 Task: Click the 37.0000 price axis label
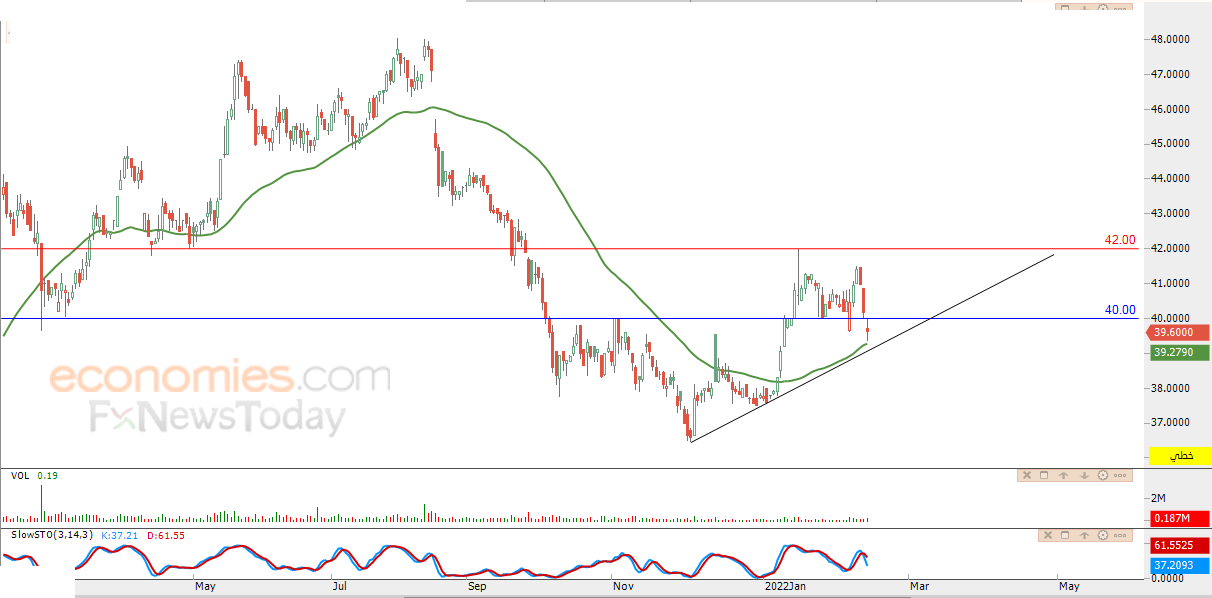click(1169, 424)
